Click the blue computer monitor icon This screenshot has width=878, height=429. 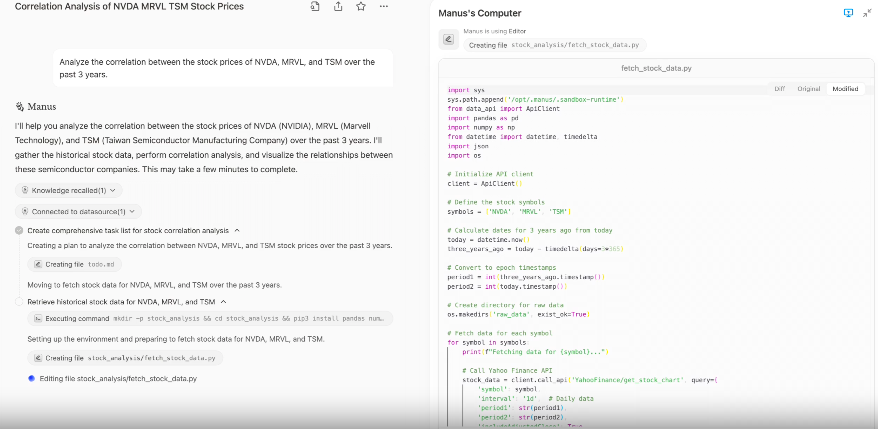tap(848, 13)
